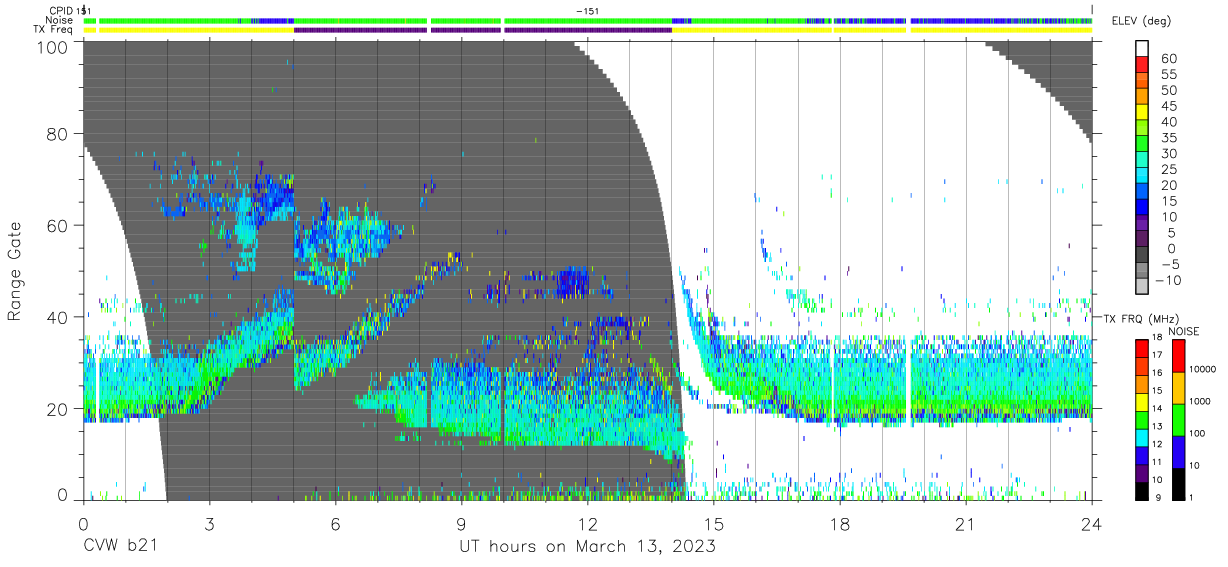The image size is (1228, 567).
Task: Click the red top segment of NOISE bar
Action: (1178, 356)
